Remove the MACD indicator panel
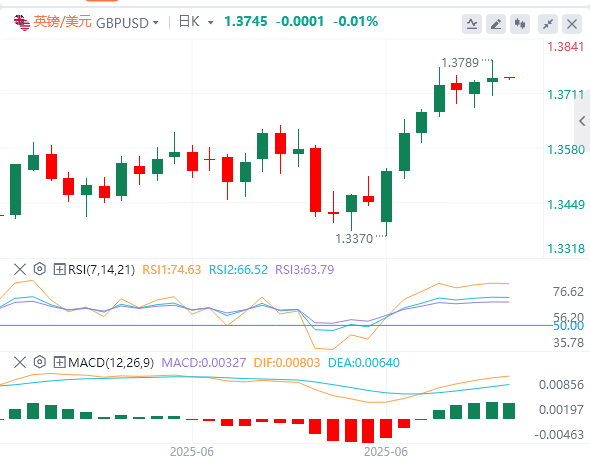This screenshot has width=590, height=464. (20, 362)
